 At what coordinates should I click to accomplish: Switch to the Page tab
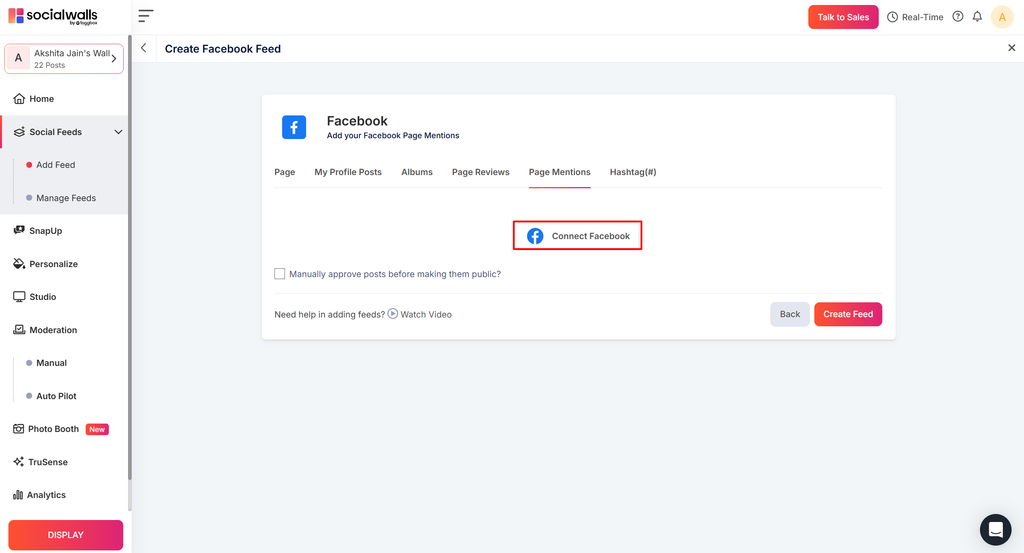point(285,172)
